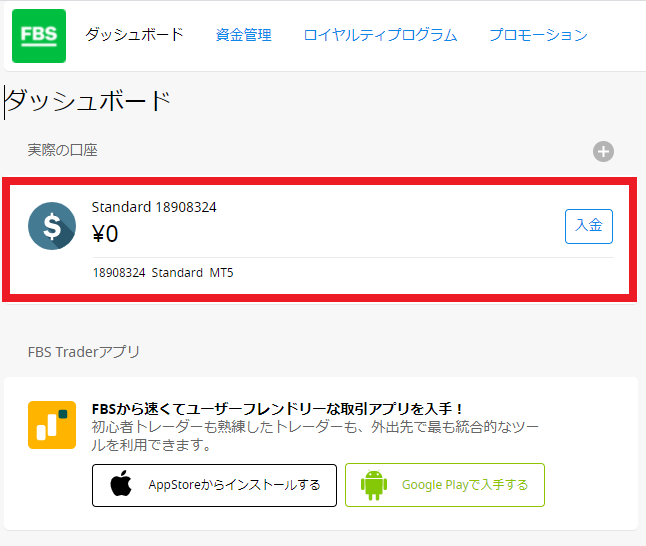This screenshot has width=646, height=546.
Task: Select the Standard 18908324 account title
Action: 154,207
